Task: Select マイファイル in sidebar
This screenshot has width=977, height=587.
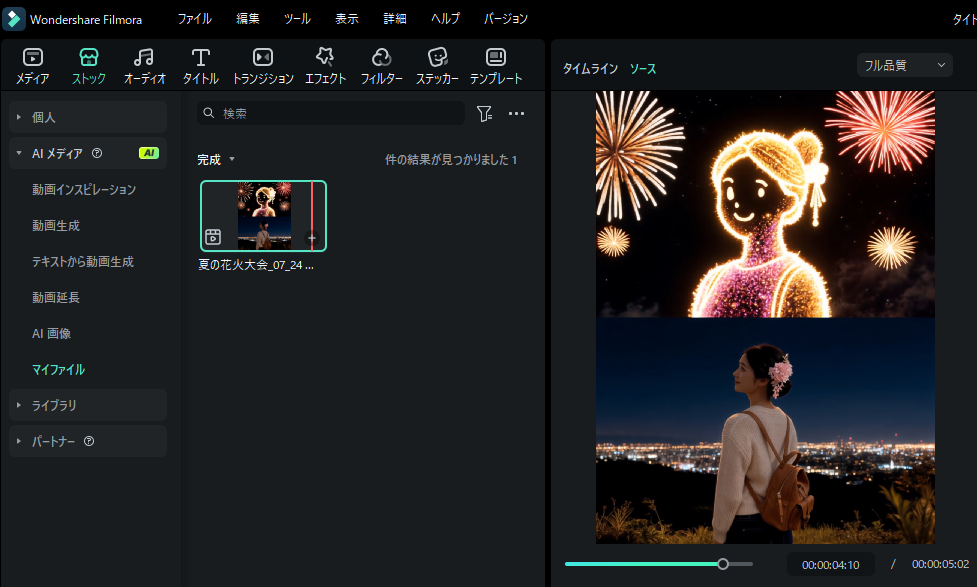Action: (x=59, y=370)
